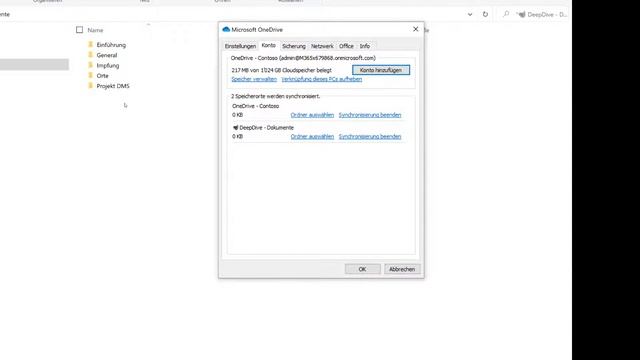Click the Name column header
The image size is (640, 360).
pyautogui.click(x=95, y=30)
